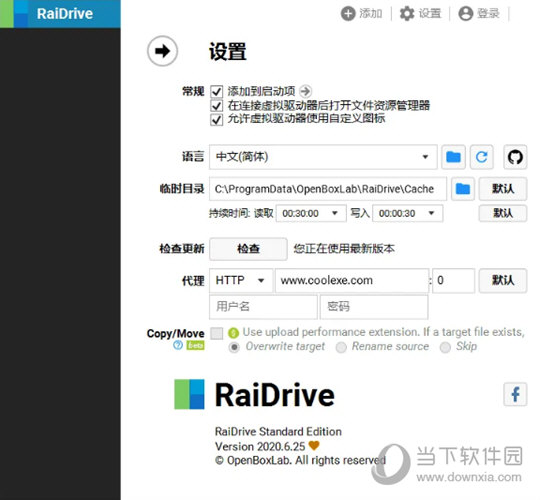Image resolution: width=540 pixels, height=500 pixels.
Task: Click the proxy port field showing 0
Action: tap(454, 281)
